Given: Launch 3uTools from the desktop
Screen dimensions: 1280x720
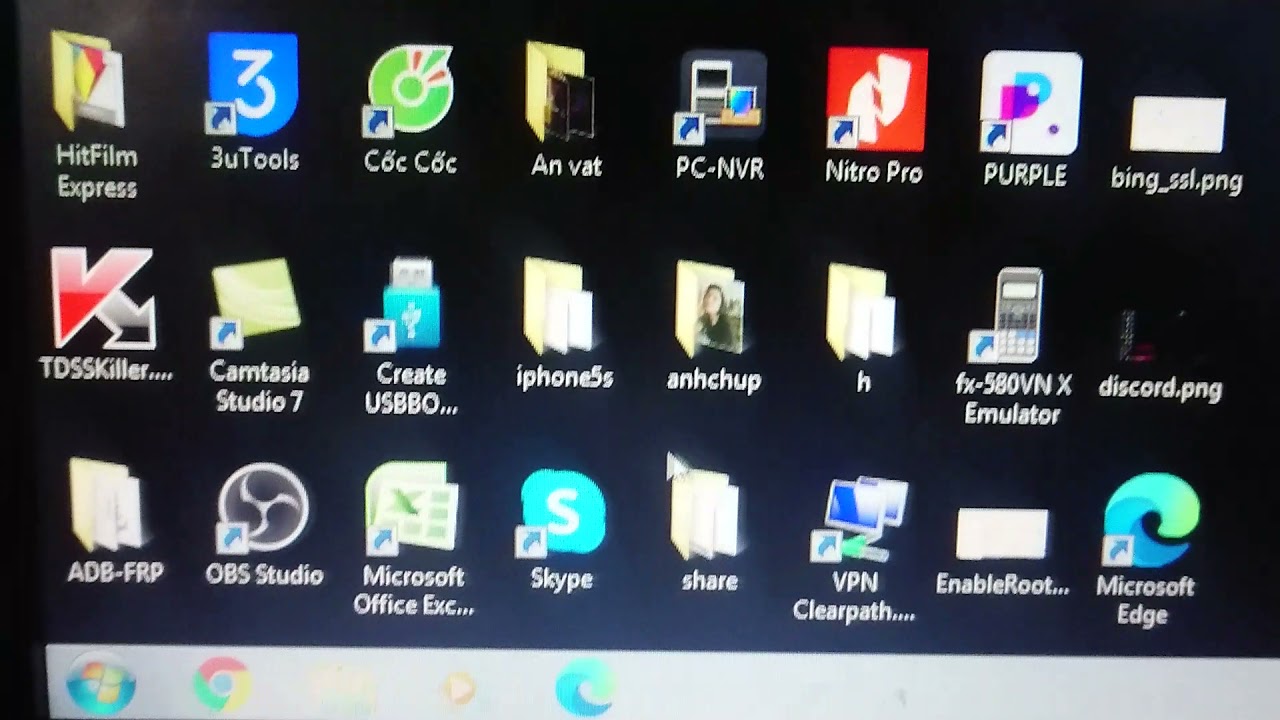Looking at the screenshot, I should tap(252, 85).
